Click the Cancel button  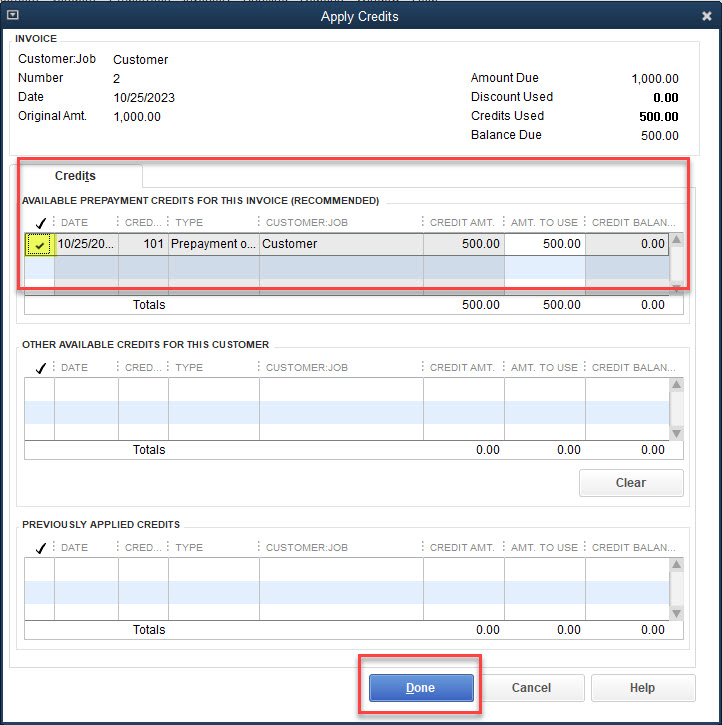coord(531,688)
